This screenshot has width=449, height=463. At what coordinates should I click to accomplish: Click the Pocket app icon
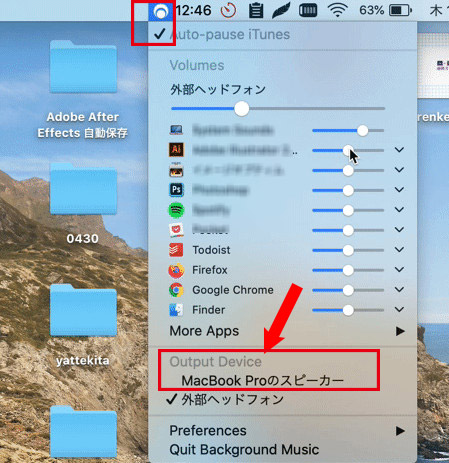point(176,230)
